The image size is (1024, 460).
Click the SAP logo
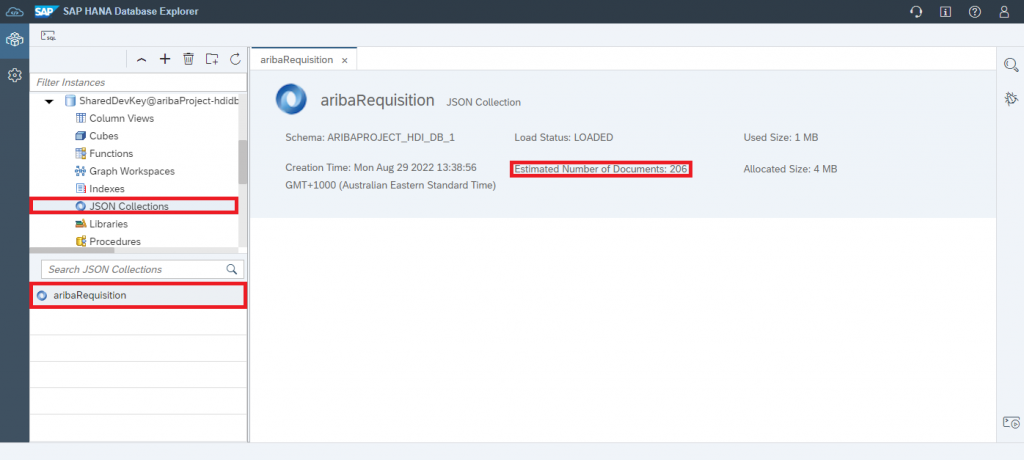click(47, 12)
